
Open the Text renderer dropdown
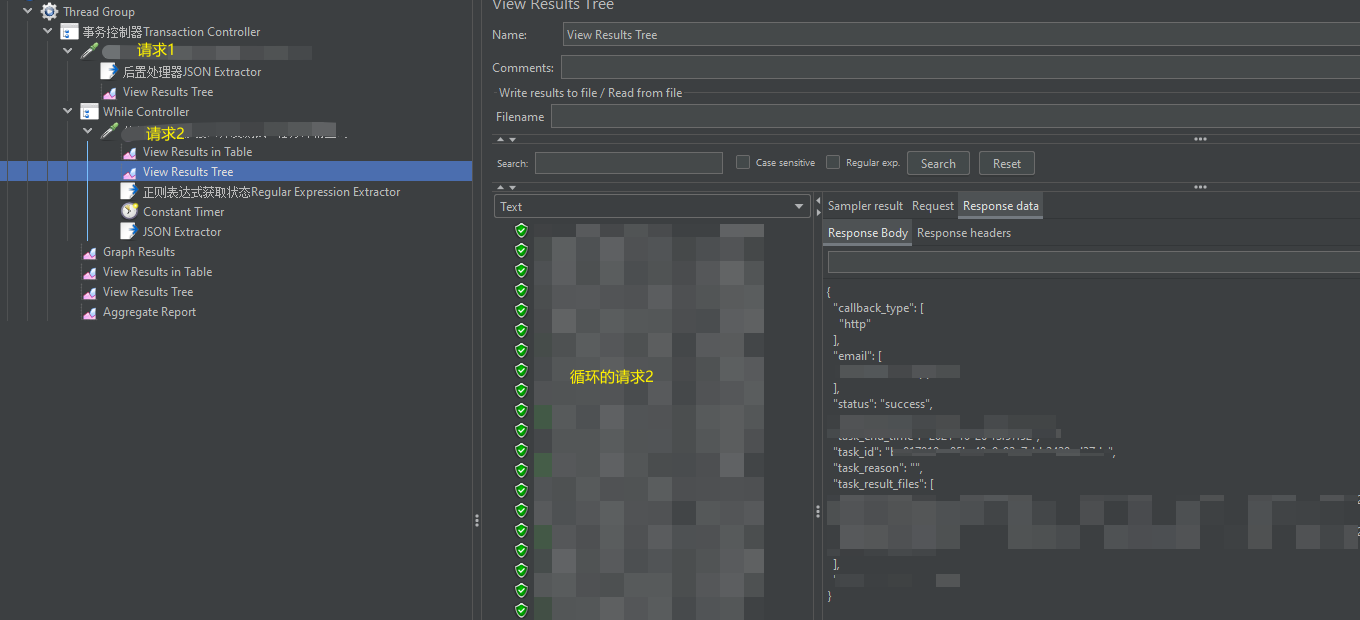coord(652,206)
